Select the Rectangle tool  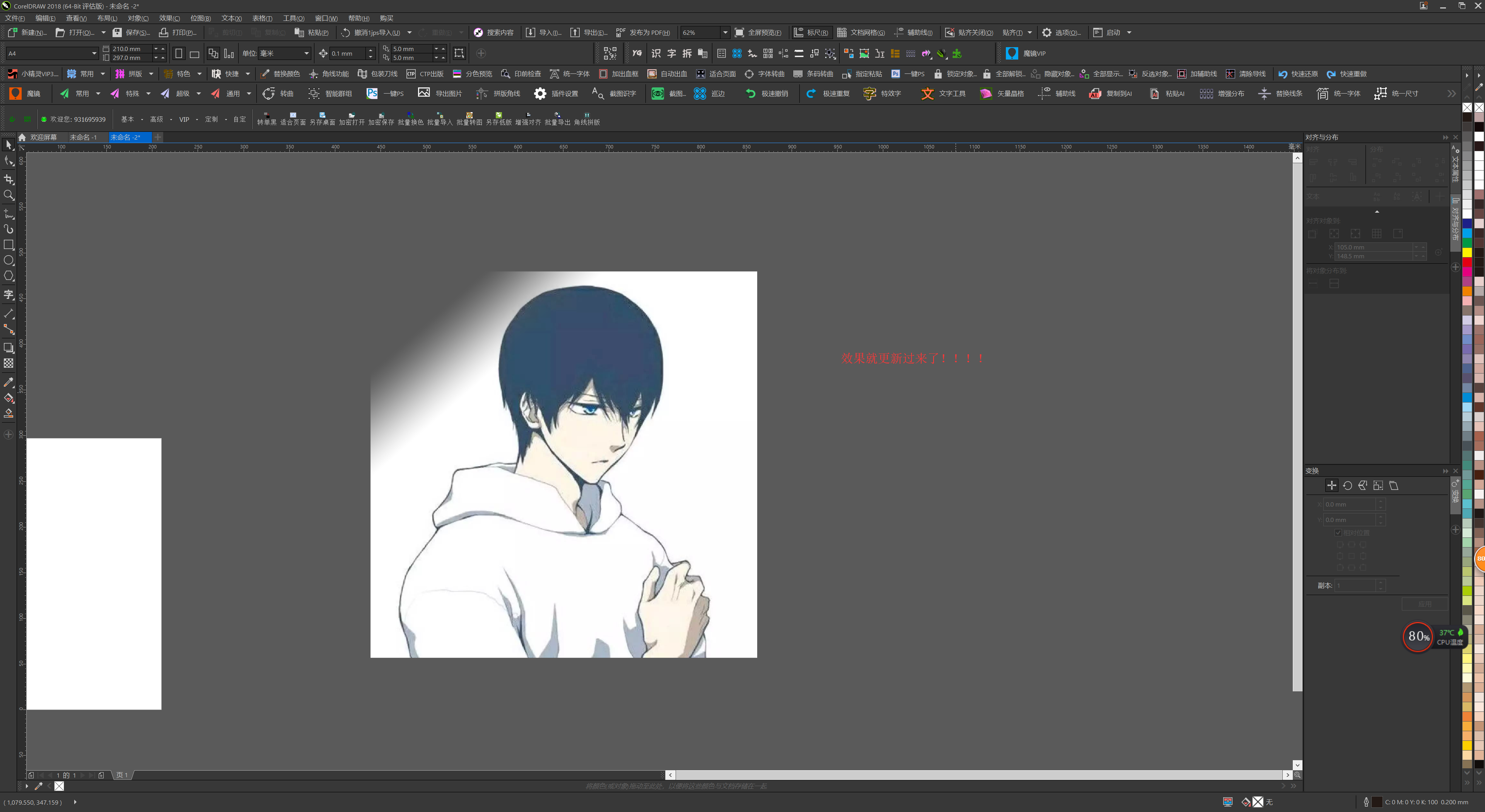click(9, 245)
